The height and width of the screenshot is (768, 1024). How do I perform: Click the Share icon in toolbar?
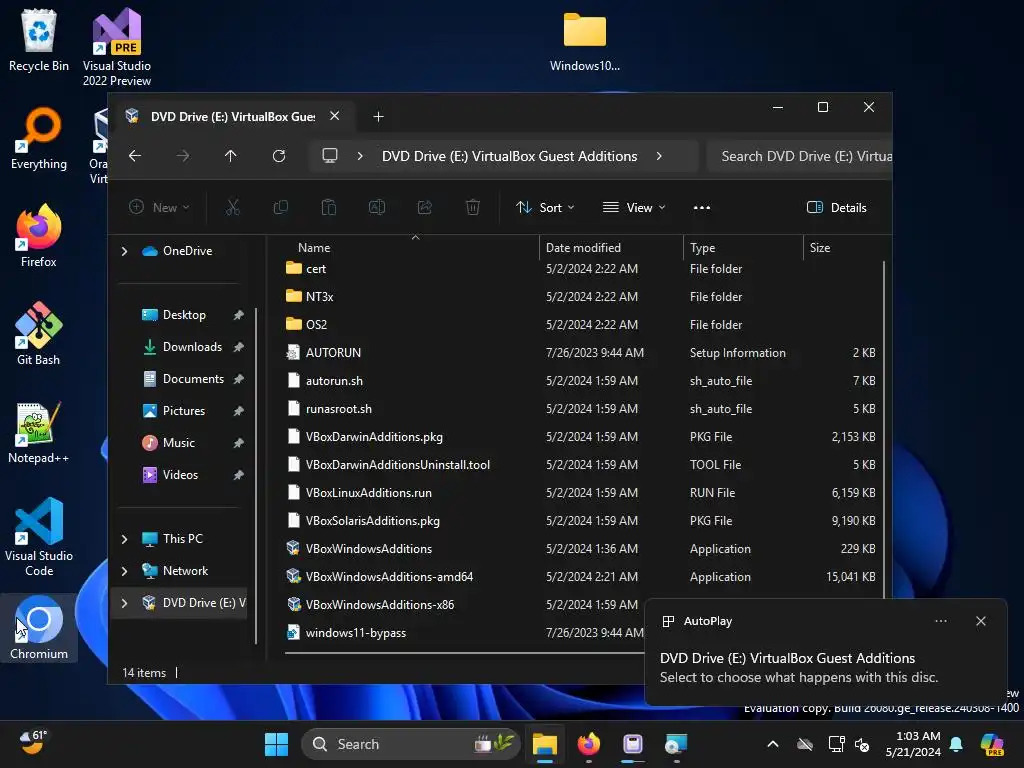[x=424, y=208]
